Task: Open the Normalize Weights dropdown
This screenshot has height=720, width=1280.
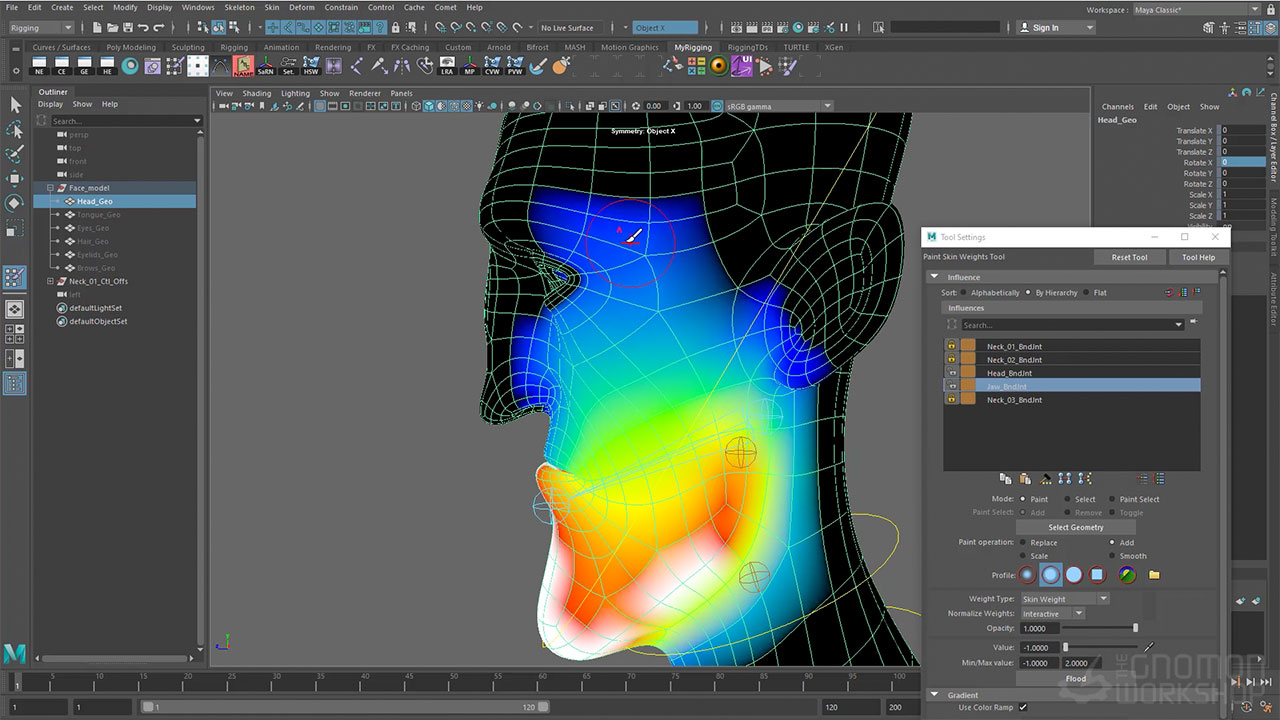Action: click(1051, 614)
